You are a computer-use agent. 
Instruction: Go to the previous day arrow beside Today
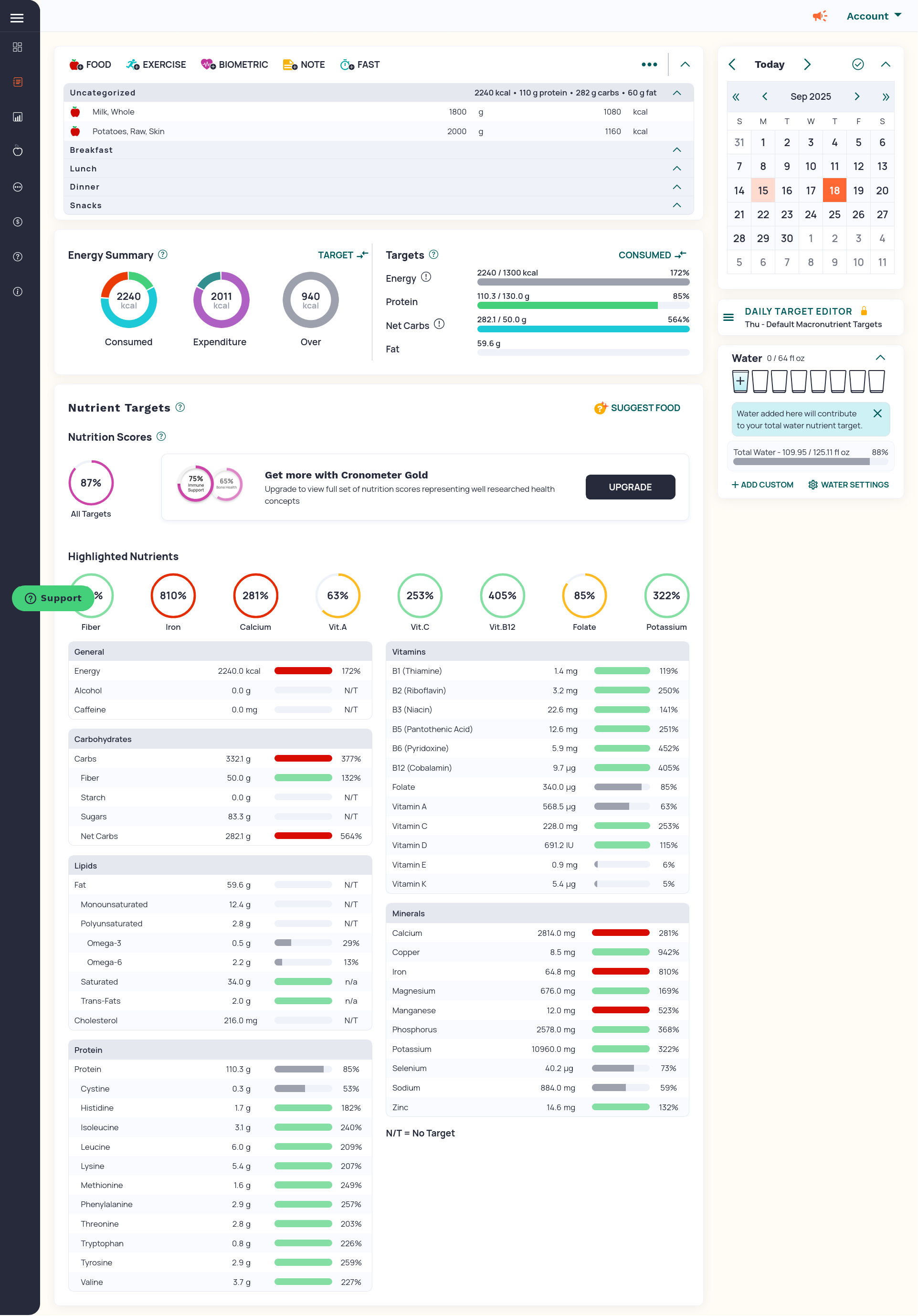click(x=732, y=64)
